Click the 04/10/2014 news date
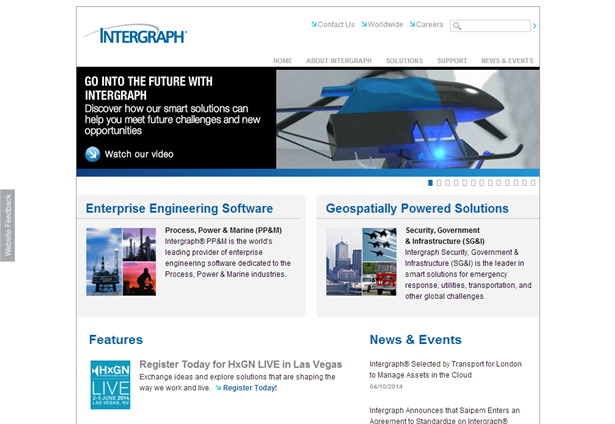This screenshot has height=424, width=615. coord(386,387)
